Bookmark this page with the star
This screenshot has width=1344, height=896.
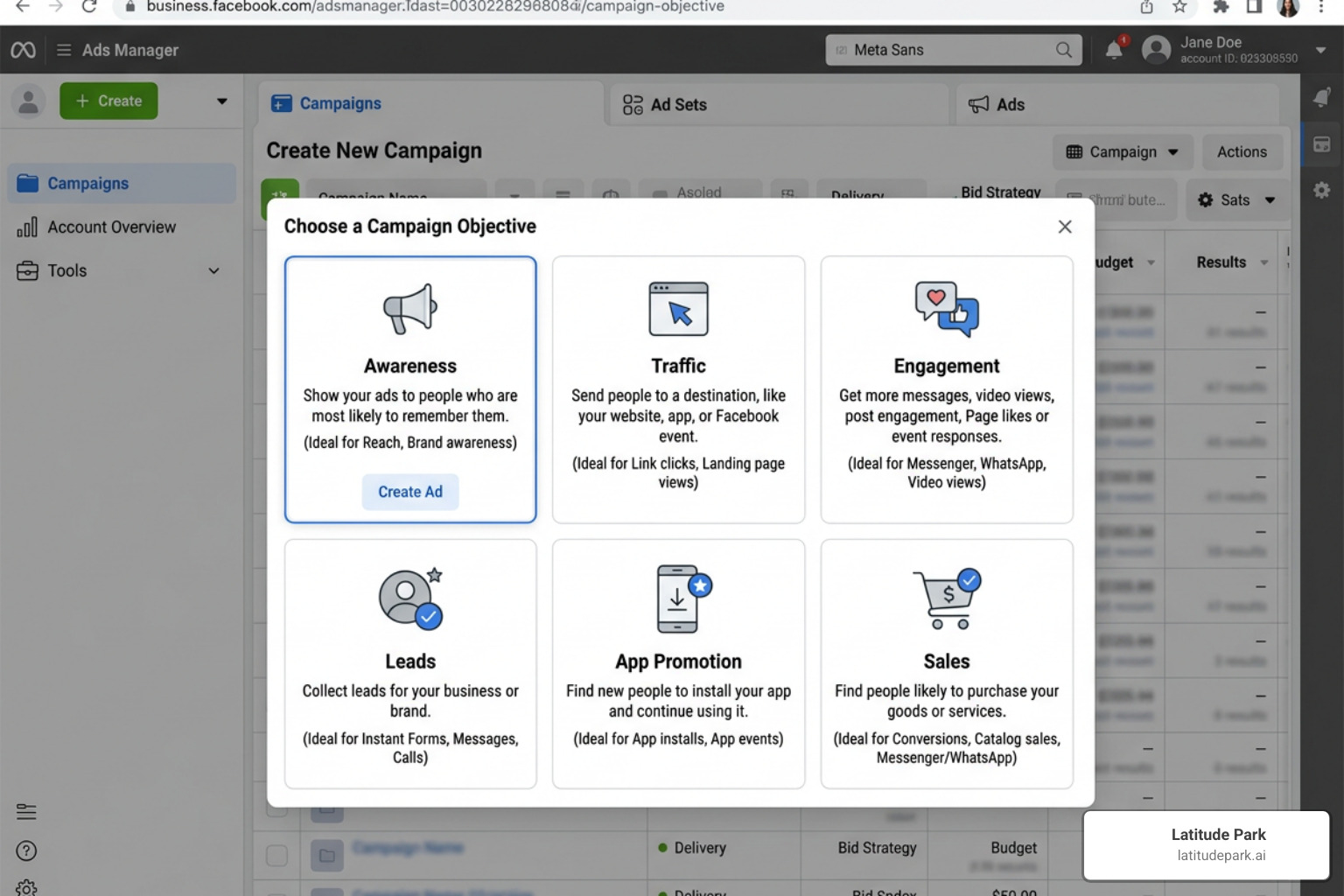[1179, 7]
